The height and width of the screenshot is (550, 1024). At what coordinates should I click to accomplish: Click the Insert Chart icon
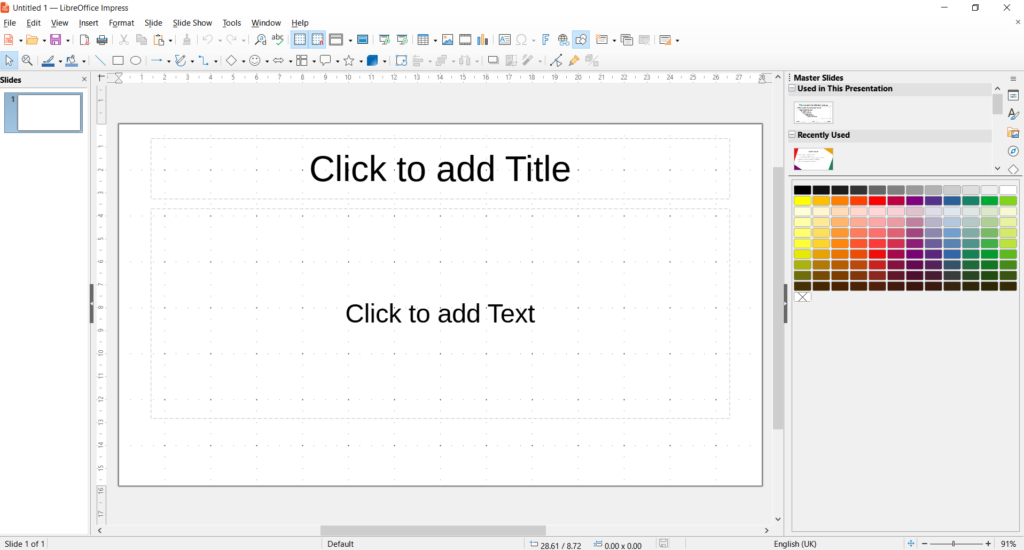[483, 40]
